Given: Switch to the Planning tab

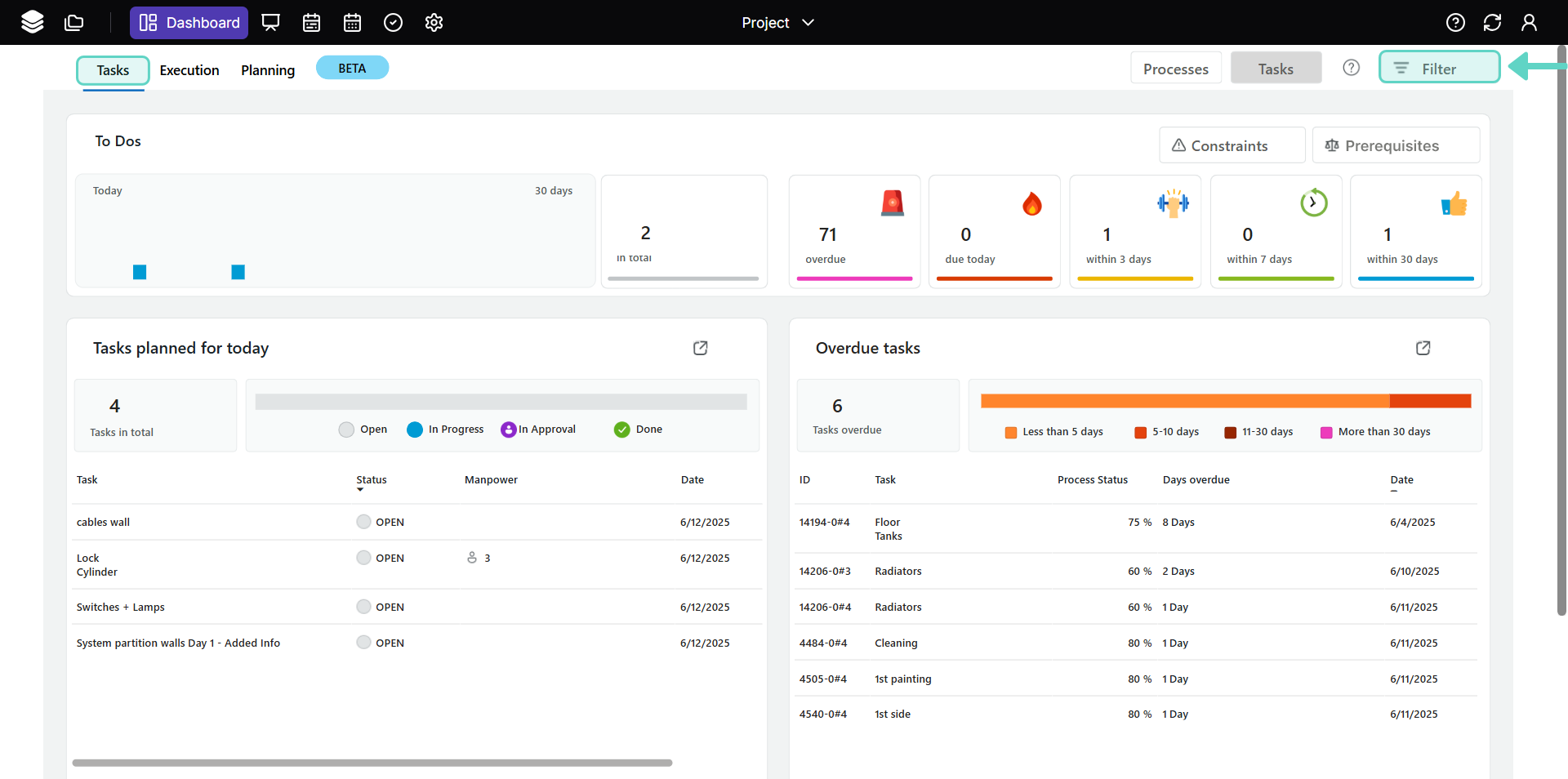Looking at the screenshot, I should (x=268, y=70).
